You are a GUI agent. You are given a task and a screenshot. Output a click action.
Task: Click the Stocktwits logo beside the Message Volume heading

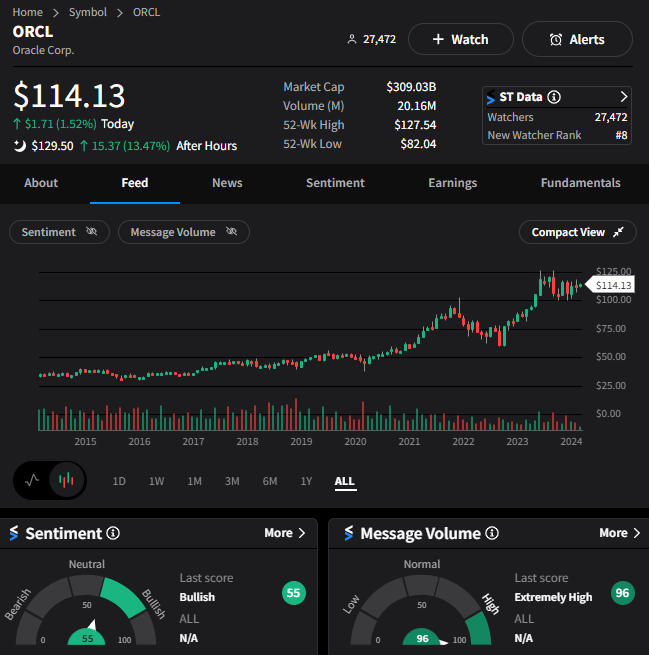pos(349,533)
